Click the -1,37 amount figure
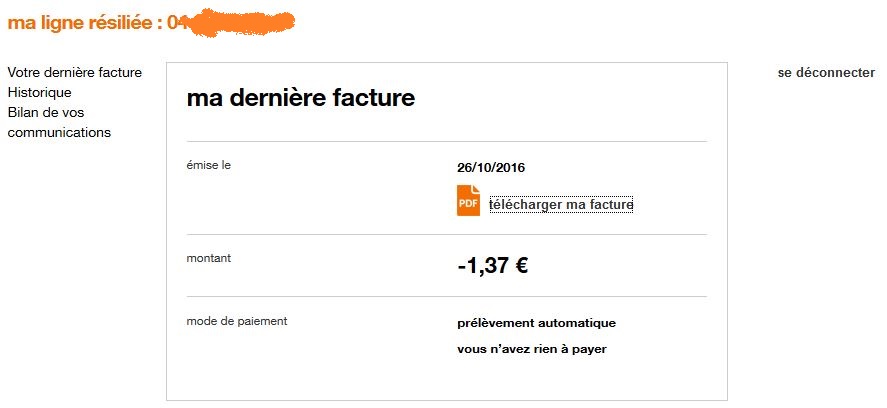This screenshot has height=408, width=887. tap(482, 266)
